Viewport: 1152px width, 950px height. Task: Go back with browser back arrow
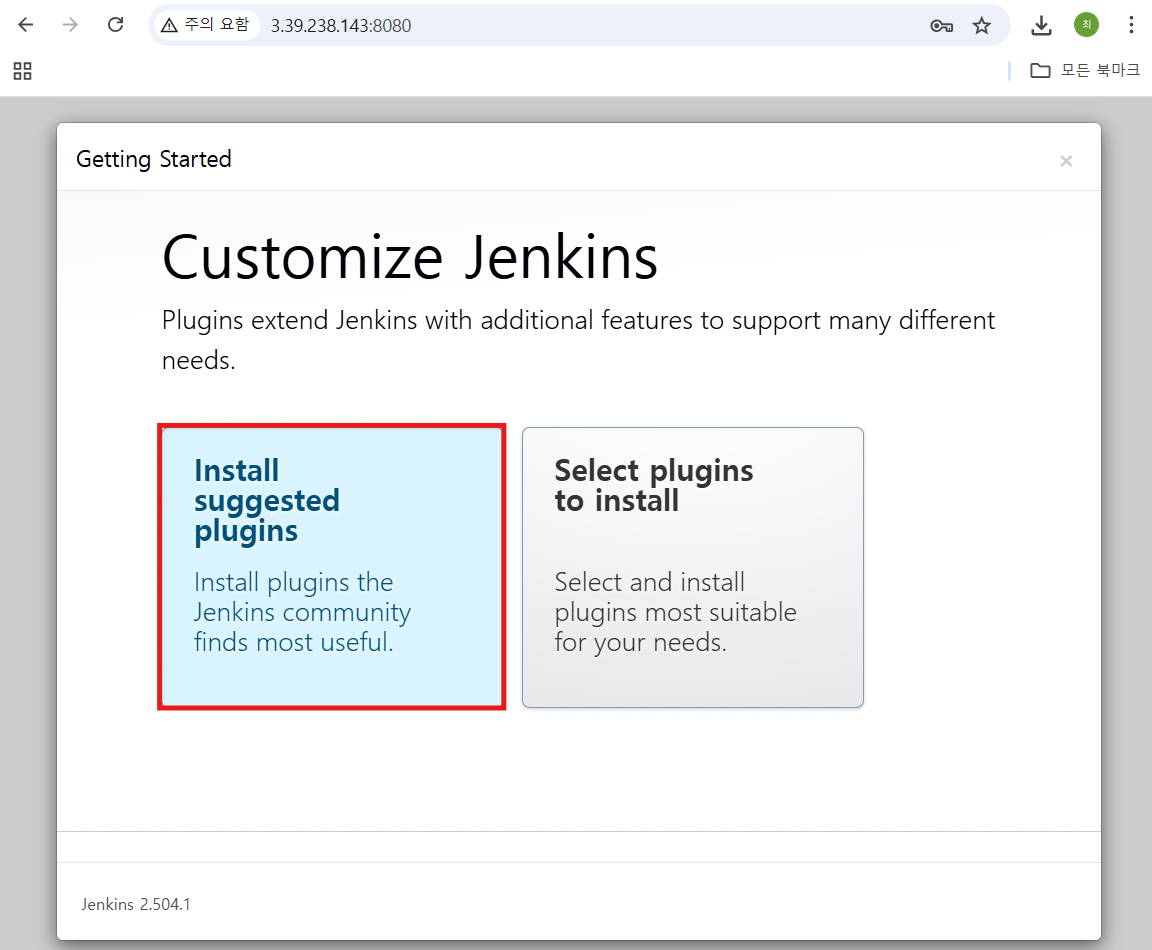point(26,25)
